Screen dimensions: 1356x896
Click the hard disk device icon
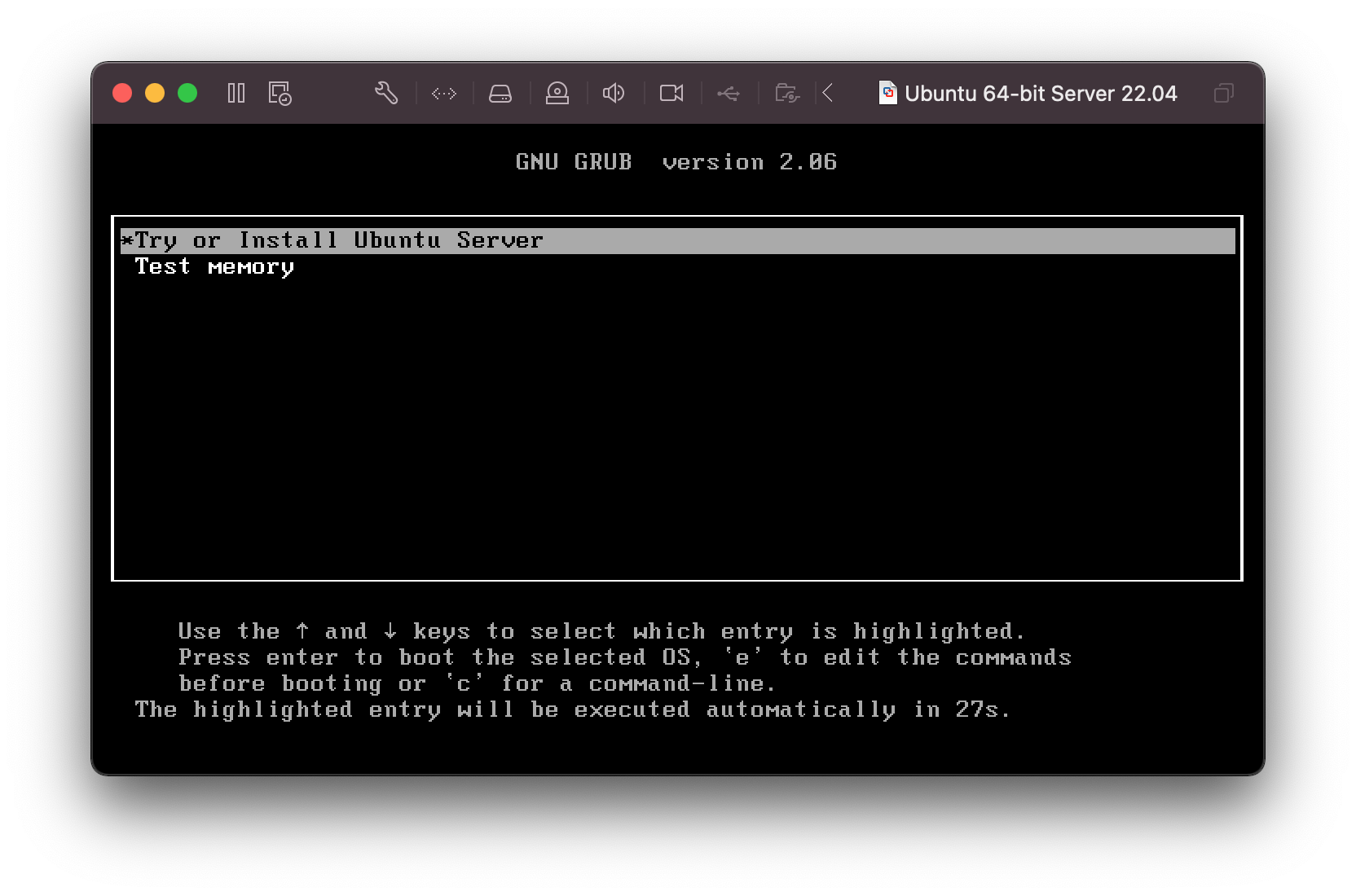pos(500,94)
